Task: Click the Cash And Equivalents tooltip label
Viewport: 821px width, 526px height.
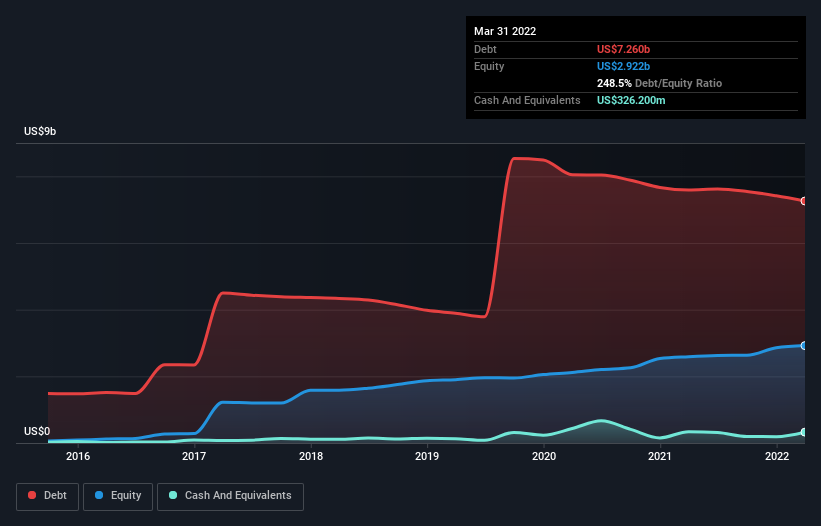Action: (527, 100)
